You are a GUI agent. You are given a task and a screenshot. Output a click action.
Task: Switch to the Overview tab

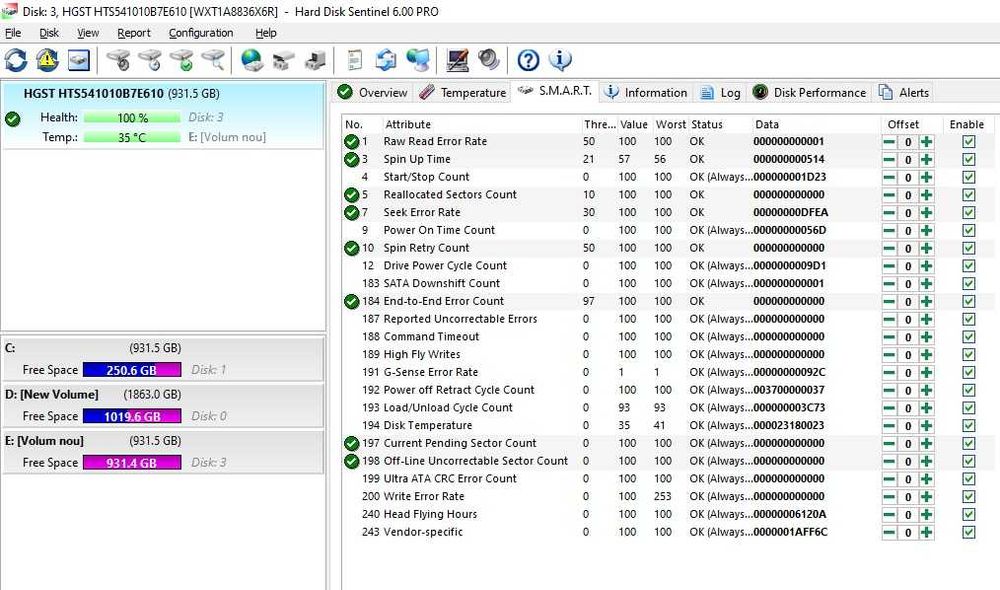pyautogui.click(x=373, y=92)
